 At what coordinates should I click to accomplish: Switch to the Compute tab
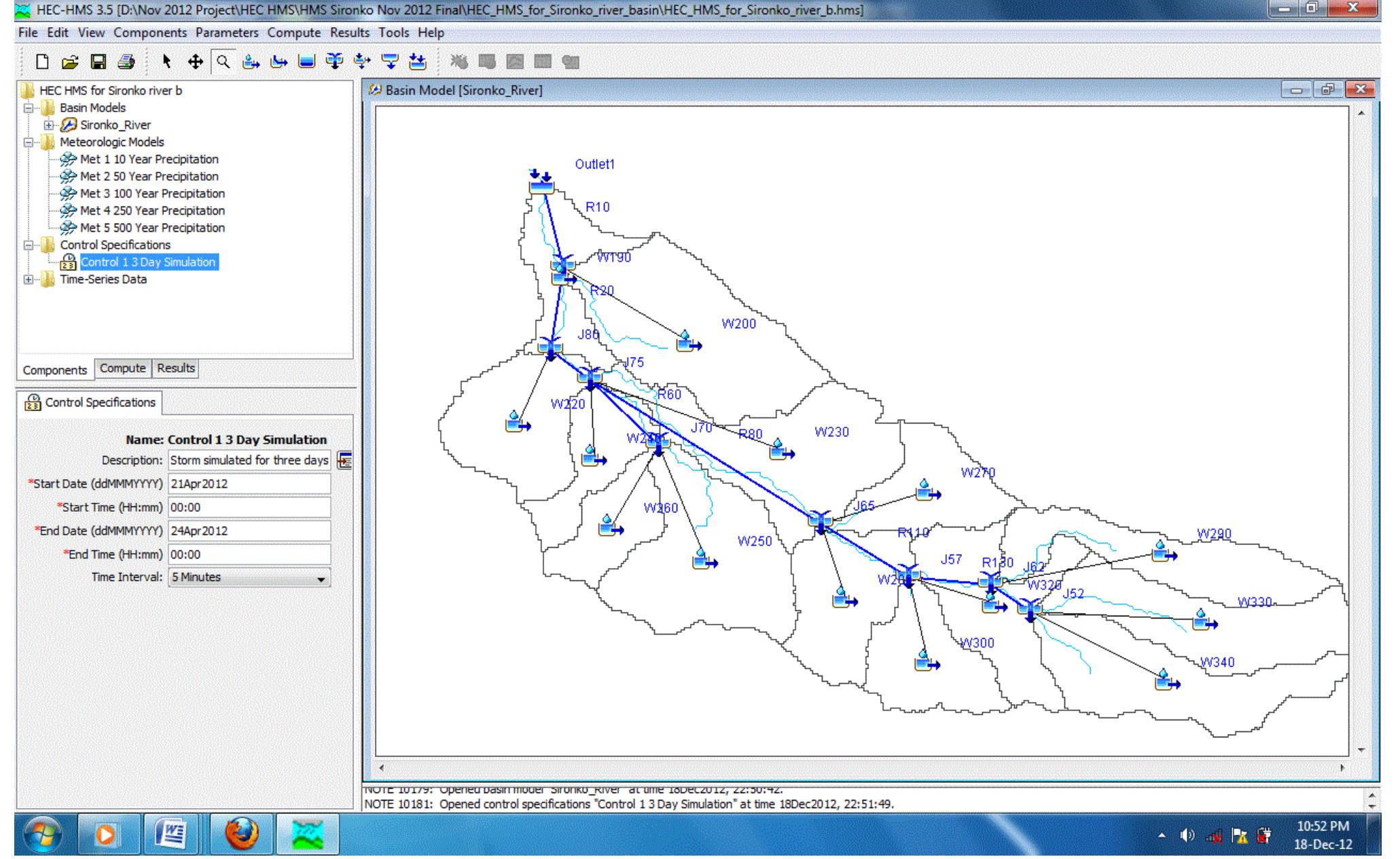(x=123, y=368)
